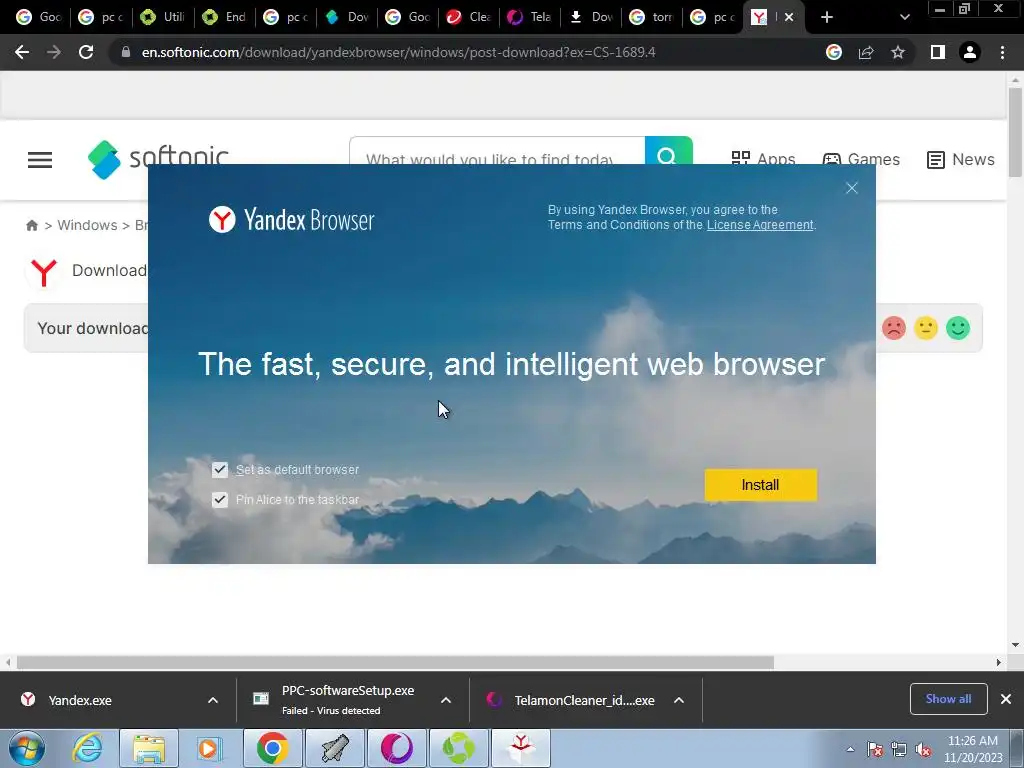Switch to the Utili tab
Image resolution: width=1024 pixels, height=768 pixels.
point(163,17)
